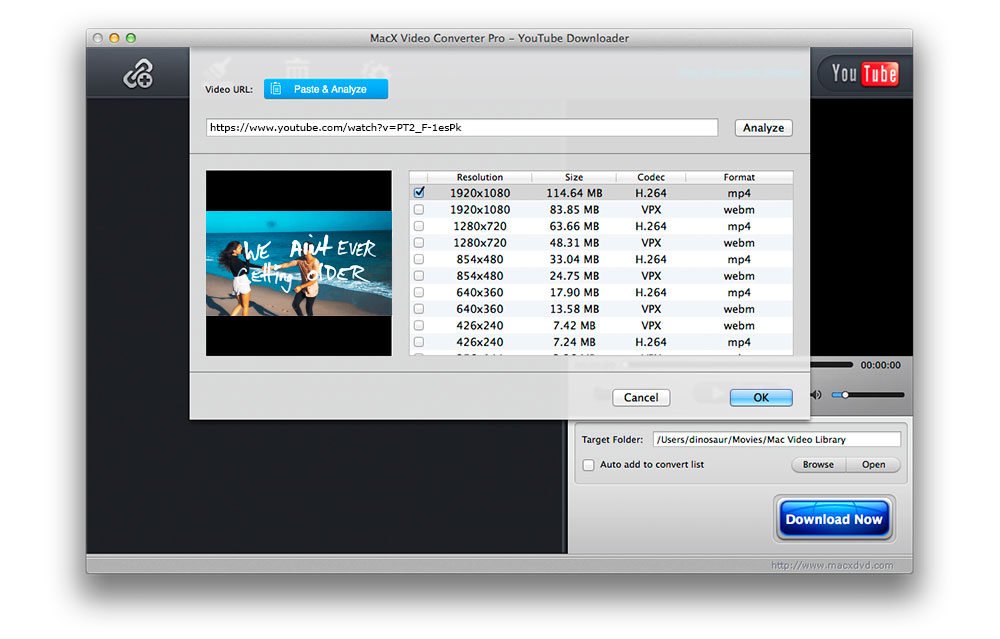Confirm the selection with OK
The image size is (1000, 639).
[761, 397]
